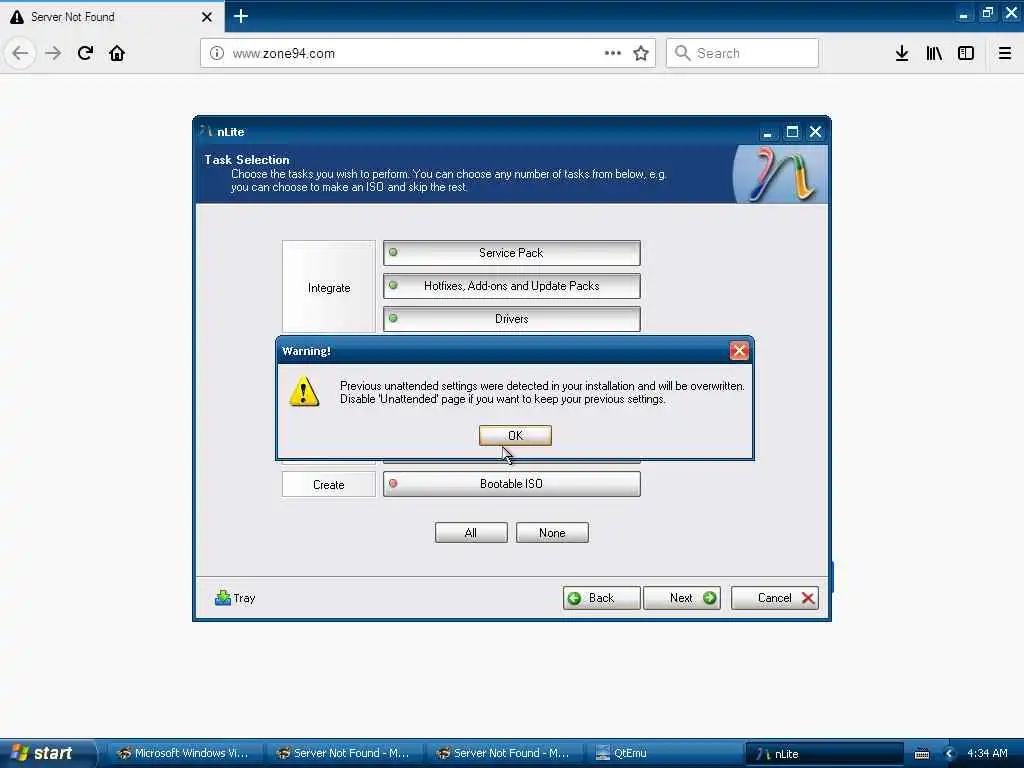Maximize the nLite window
1024x768 pixels.
click(792, 132)
